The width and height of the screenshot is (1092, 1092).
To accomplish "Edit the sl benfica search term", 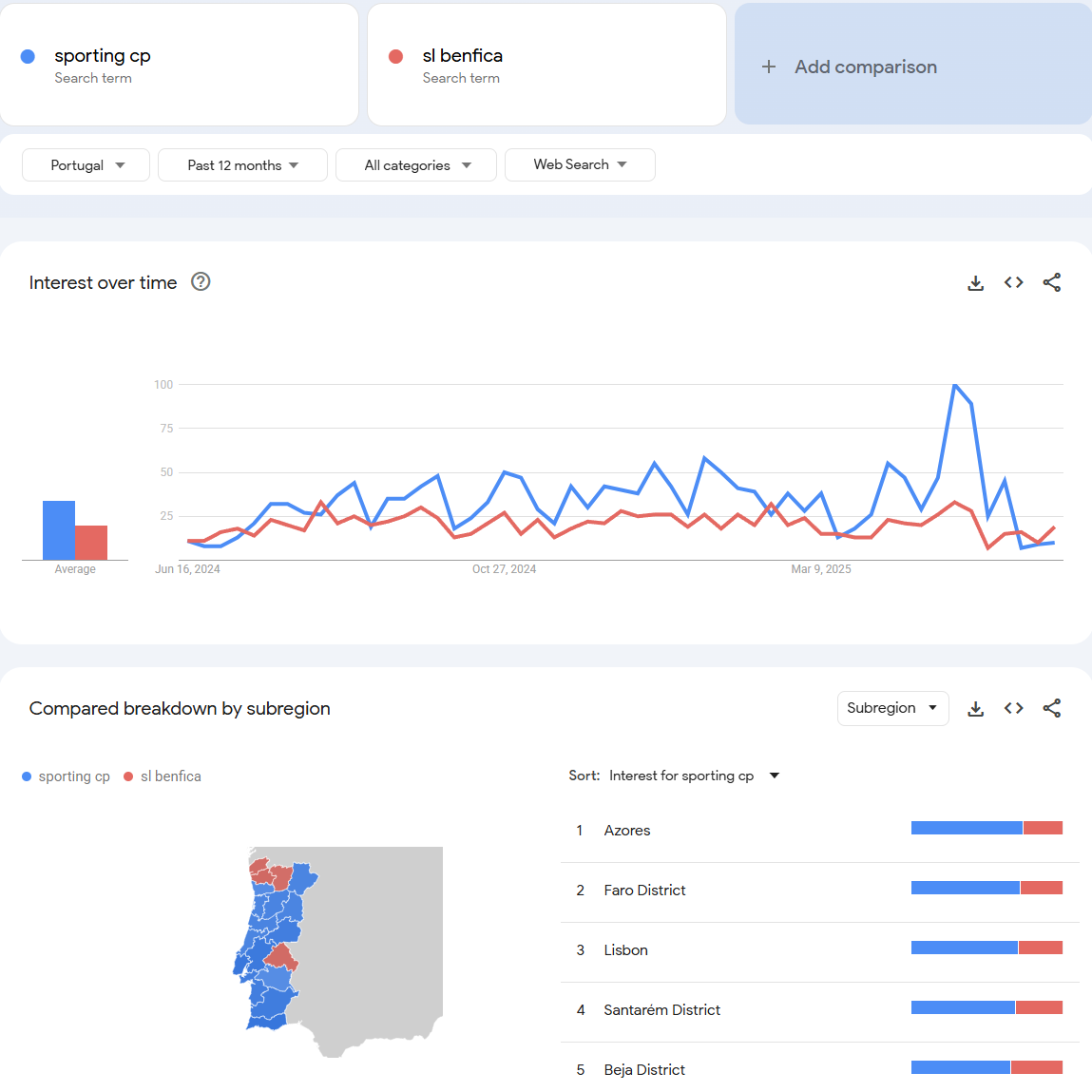I will 463,56.
